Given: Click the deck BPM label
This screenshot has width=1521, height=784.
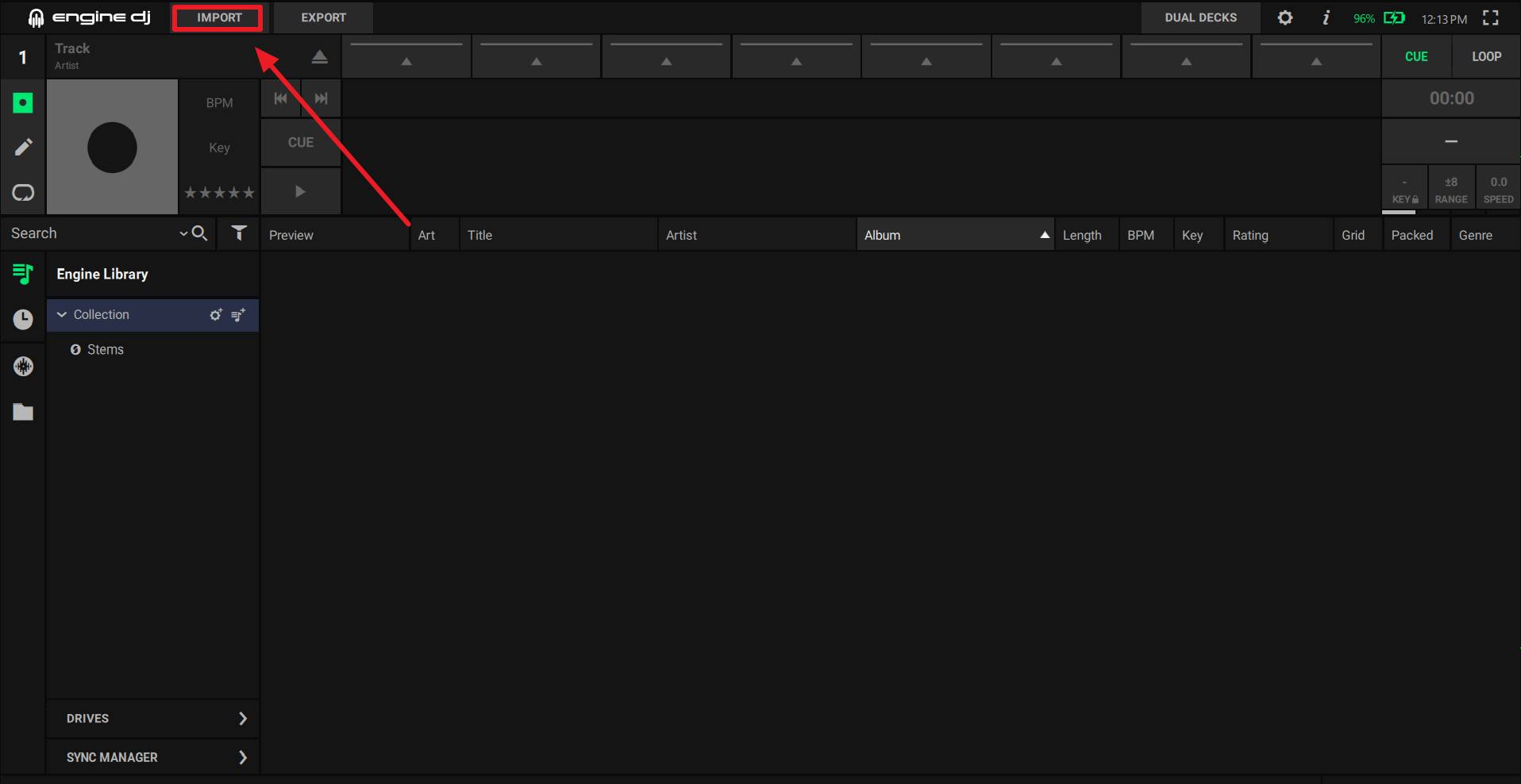Looking at the screenshot, I should [x=219, y=103].
